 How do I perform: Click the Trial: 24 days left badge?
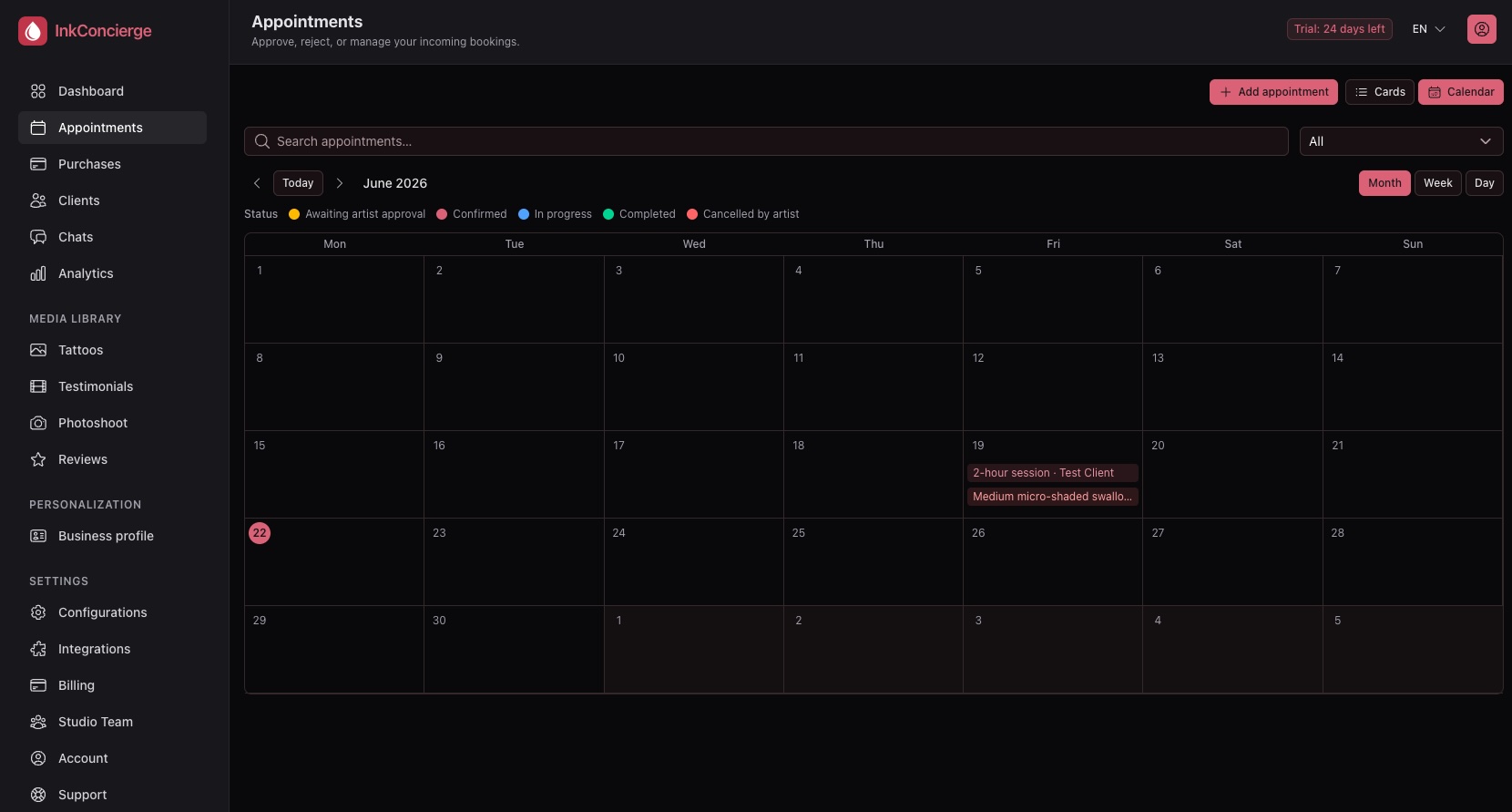click(x=1340, y=29)
